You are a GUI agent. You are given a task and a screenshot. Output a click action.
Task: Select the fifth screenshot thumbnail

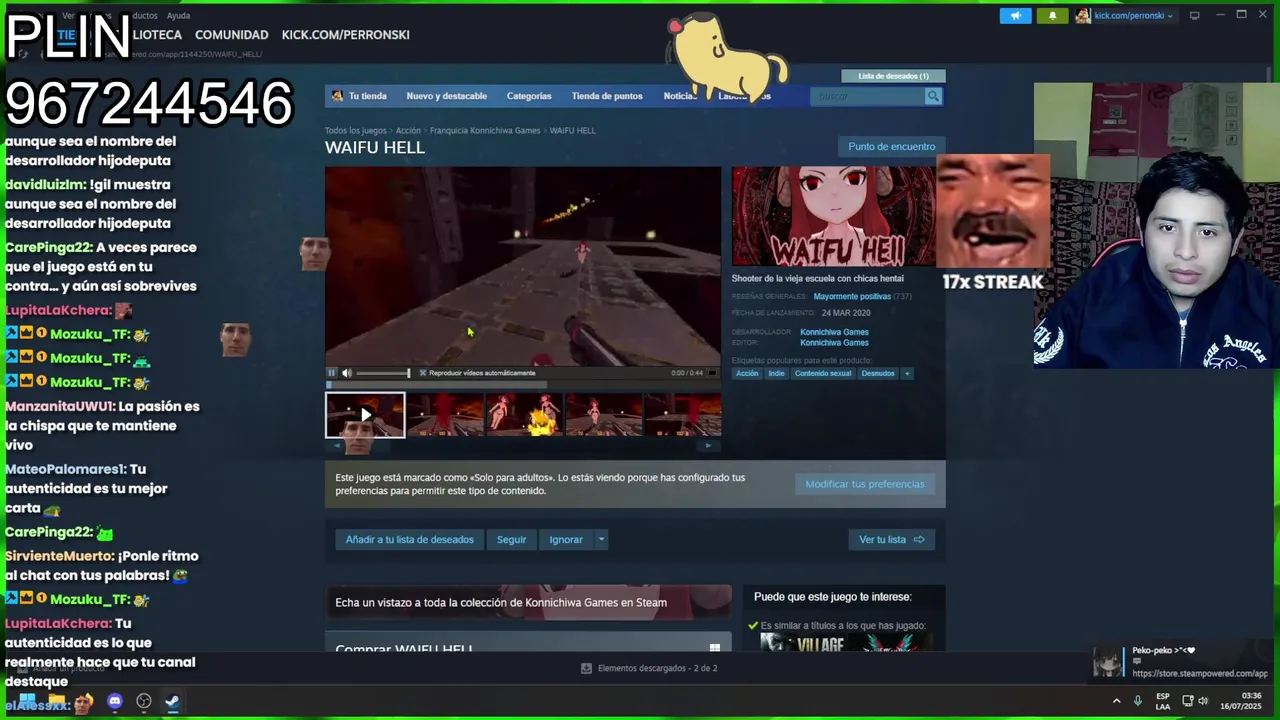(x=683, y=415)
